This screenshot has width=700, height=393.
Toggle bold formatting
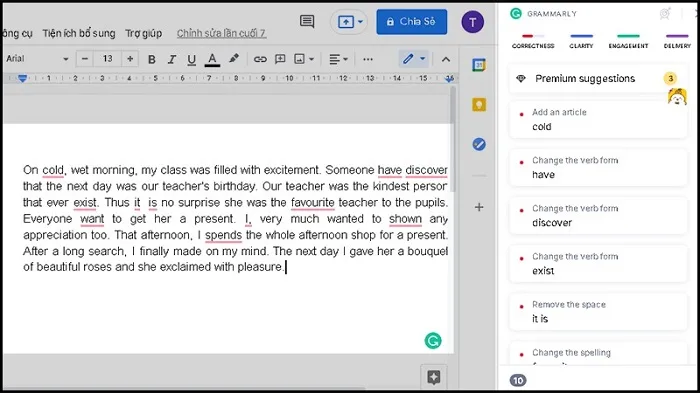pos(151,59)
